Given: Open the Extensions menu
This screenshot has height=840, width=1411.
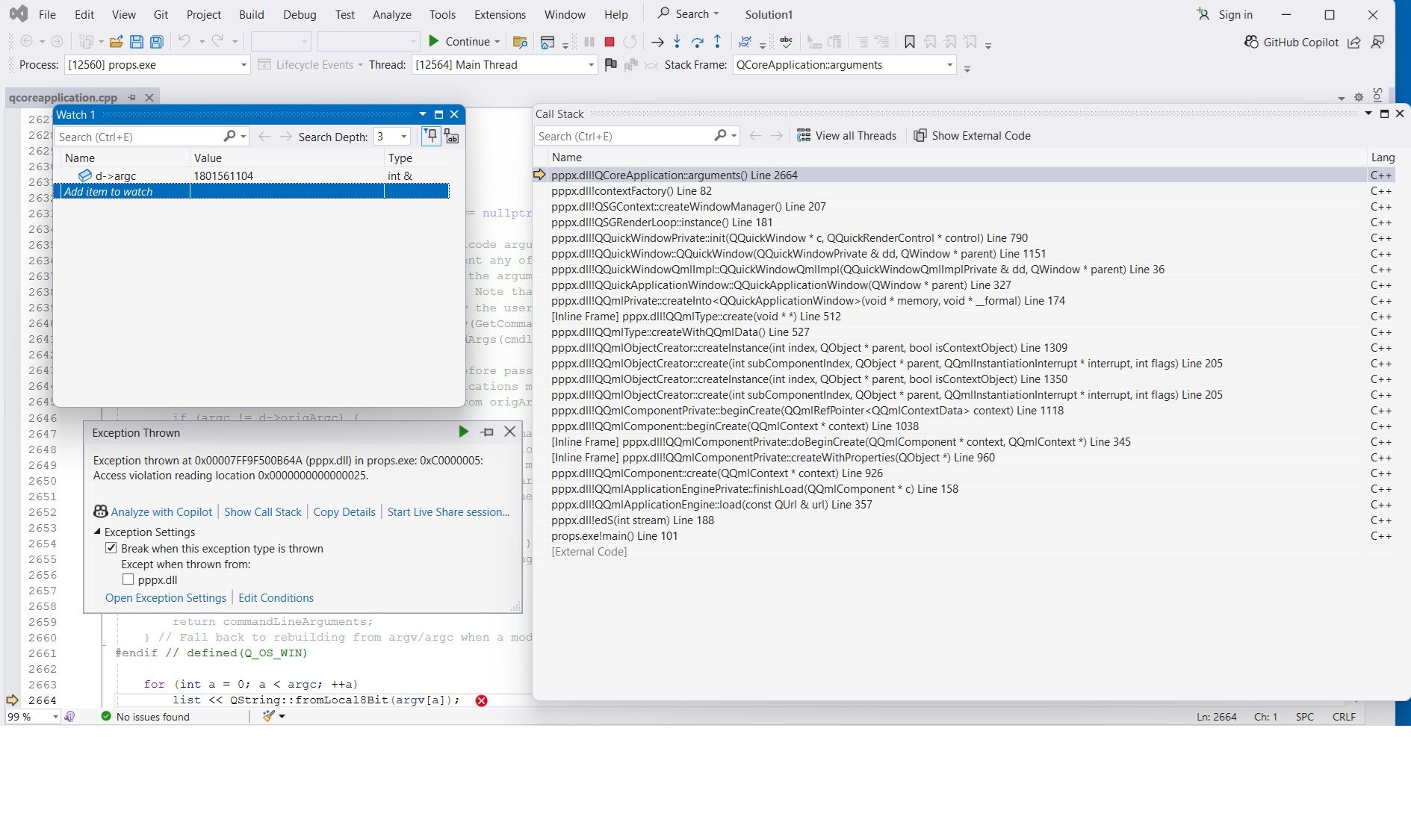Looking at the screenshot, I should click(500, 14).
